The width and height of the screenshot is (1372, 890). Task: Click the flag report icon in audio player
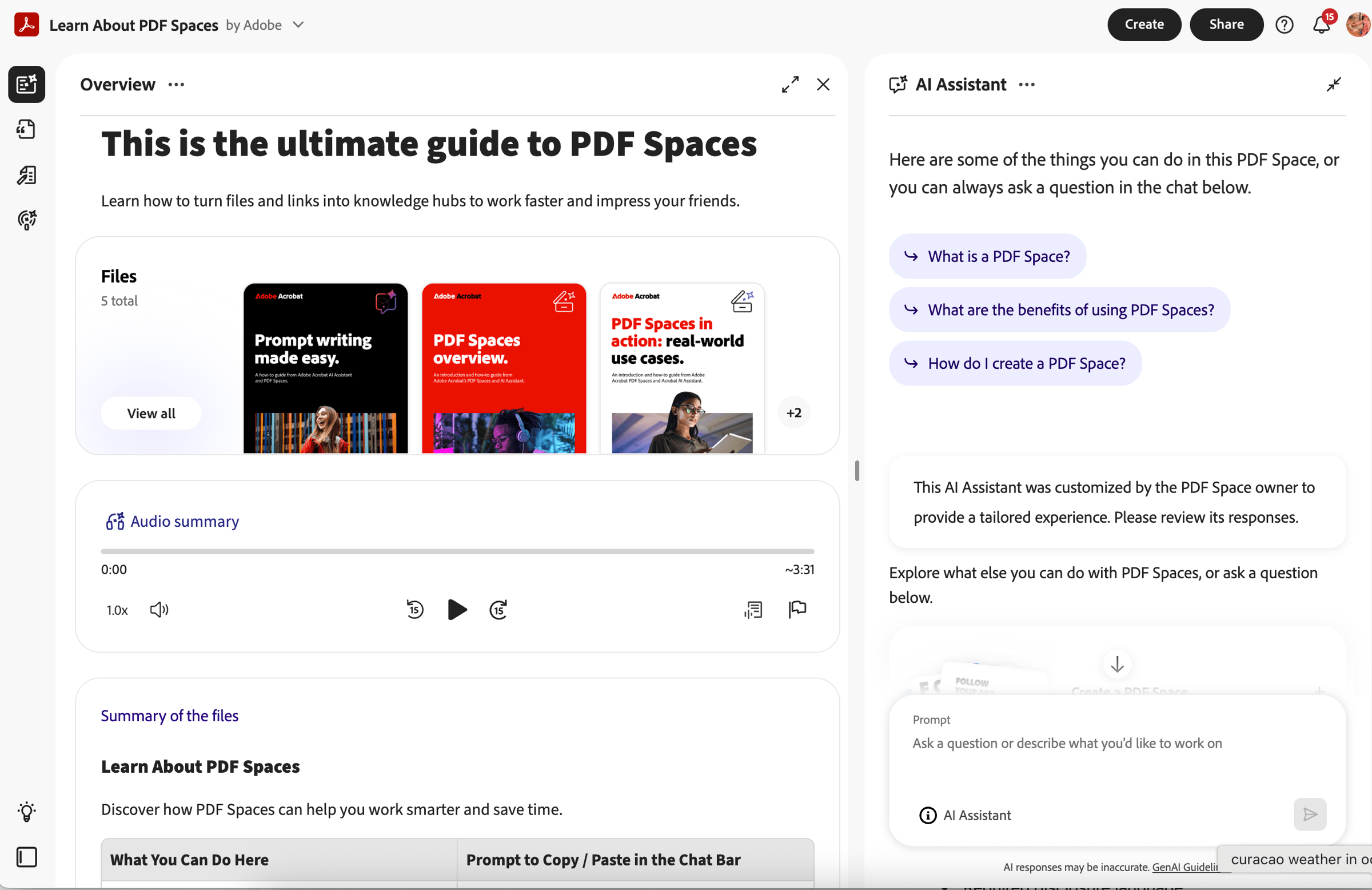pyautogui.click(x=797, y=609)
